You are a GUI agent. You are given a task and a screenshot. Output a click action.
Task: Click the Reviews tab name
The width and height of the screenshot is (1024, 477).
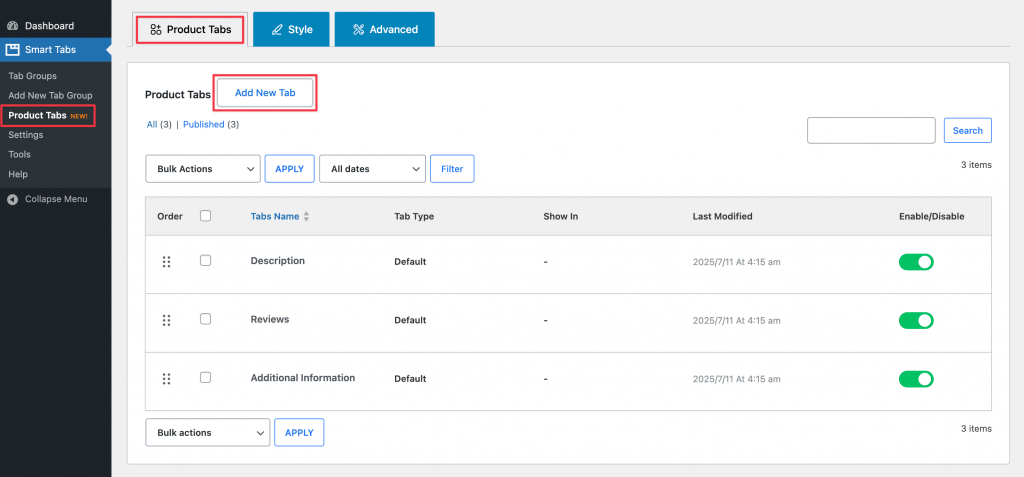pyautogui.click(x=270, y=320)
